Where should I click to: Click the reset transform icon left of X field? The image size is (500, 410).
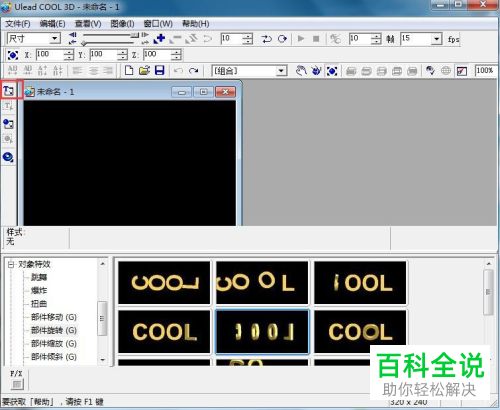tap(13, 55)
